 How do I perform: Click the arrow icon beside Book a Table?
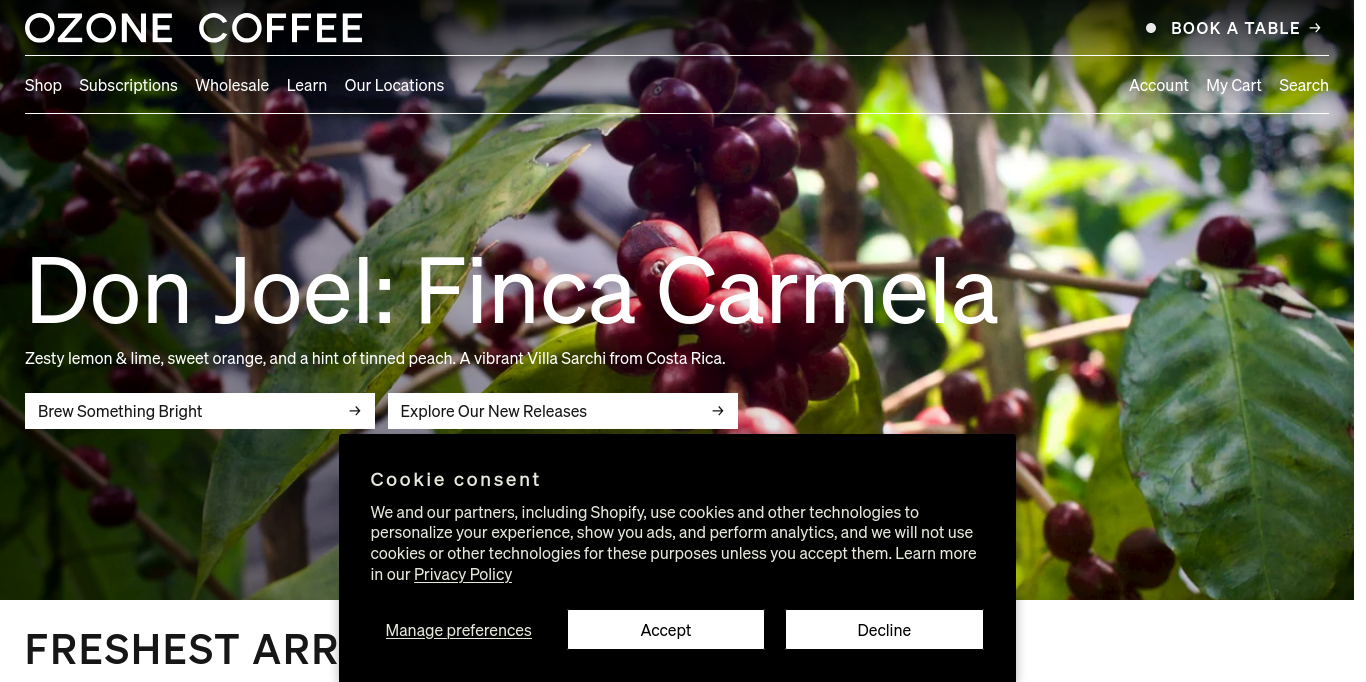tap(1315, 28)
